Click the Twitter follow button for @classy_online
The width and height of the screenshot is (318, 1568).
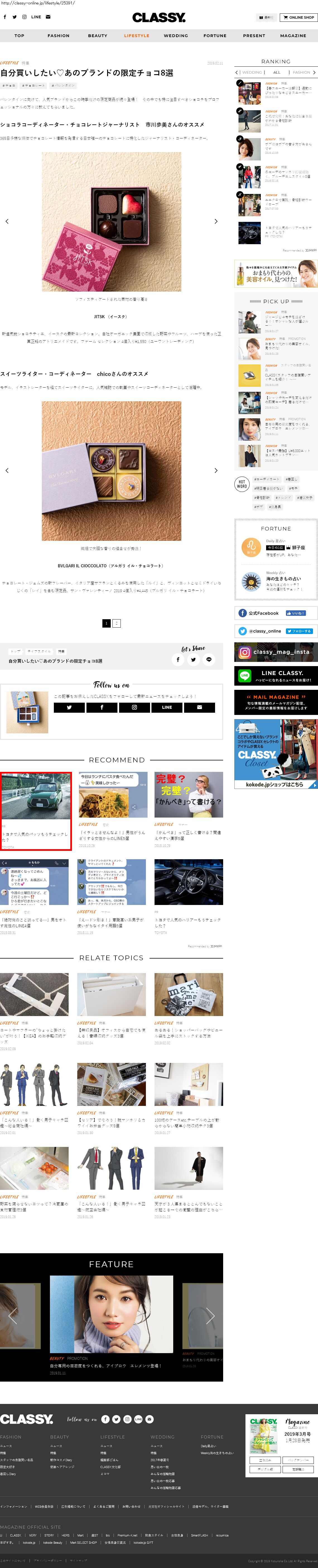(x=298, y=631)
